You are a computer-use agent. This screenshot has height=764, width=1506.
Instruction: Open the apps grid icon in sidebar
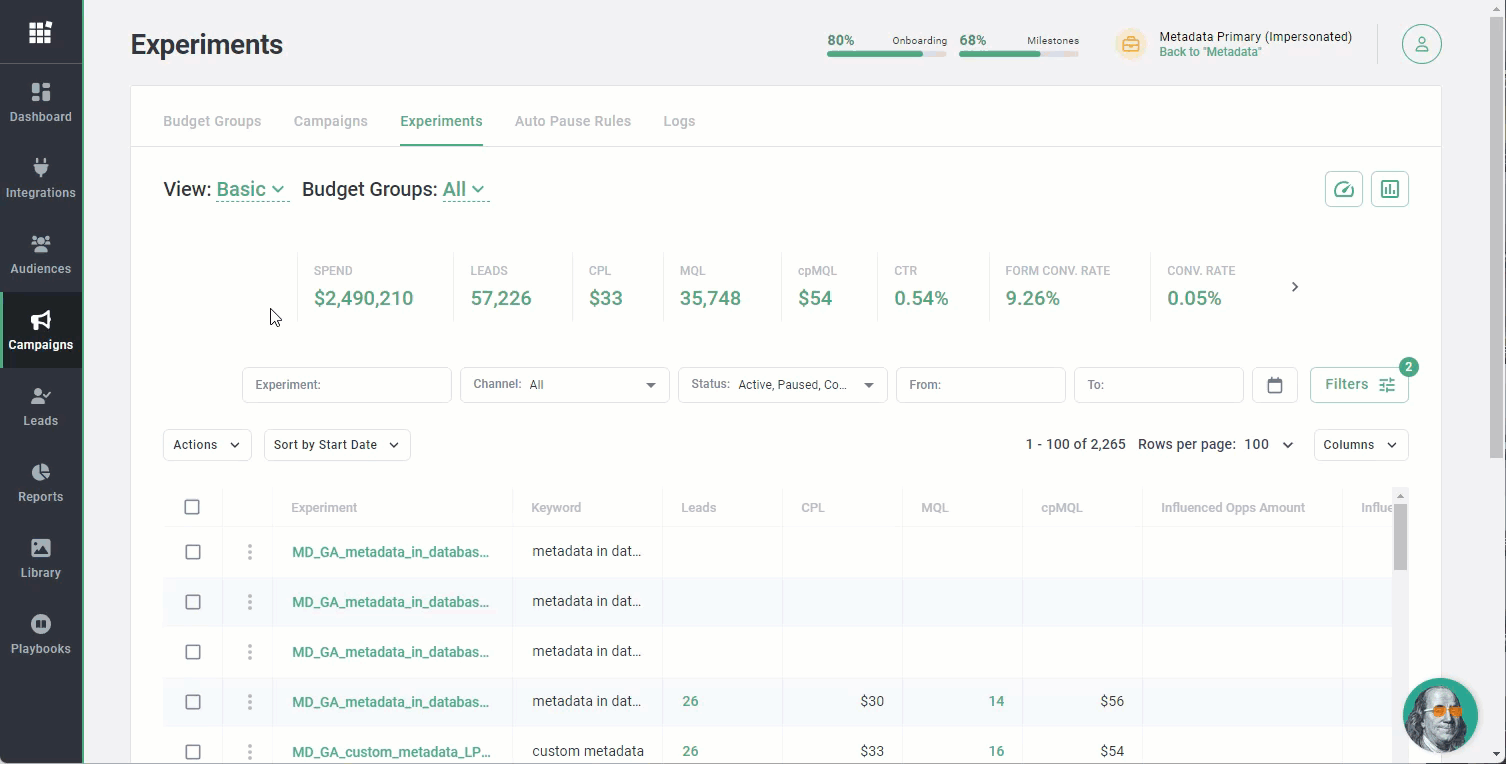[x=40, y=33]
